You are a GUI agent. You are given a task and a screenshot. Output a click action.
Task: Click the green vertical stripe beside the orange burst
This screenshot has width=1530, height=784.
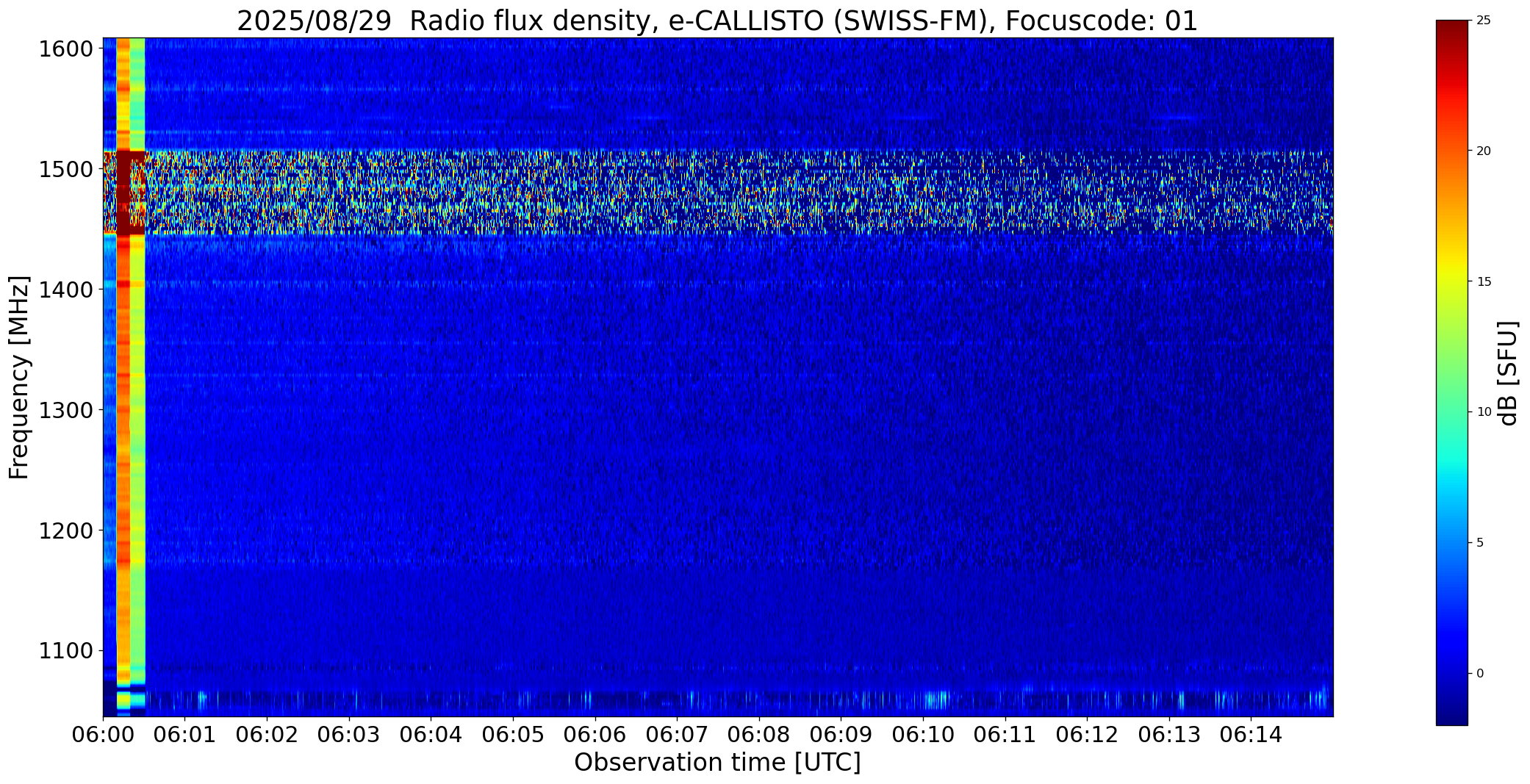click(x=137, y=377)
